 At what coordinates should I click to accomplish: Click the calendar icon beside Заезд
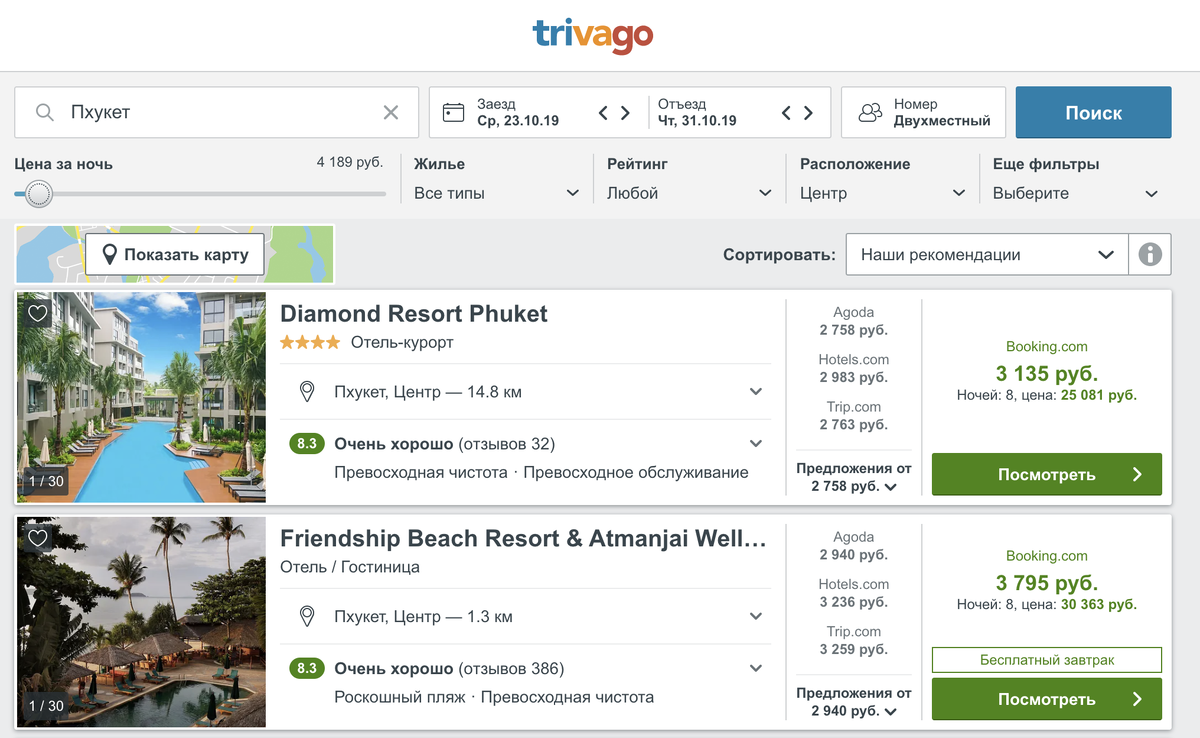454,112
